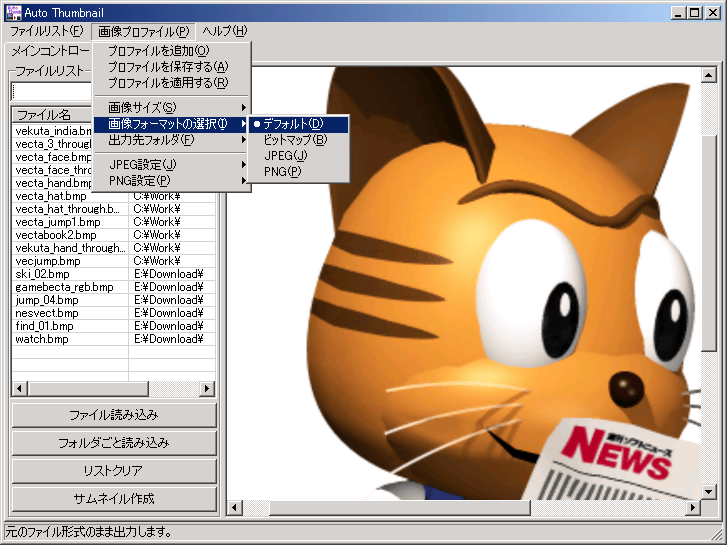Expand the PNG設定(P) submenu

[x=172, y=180]
